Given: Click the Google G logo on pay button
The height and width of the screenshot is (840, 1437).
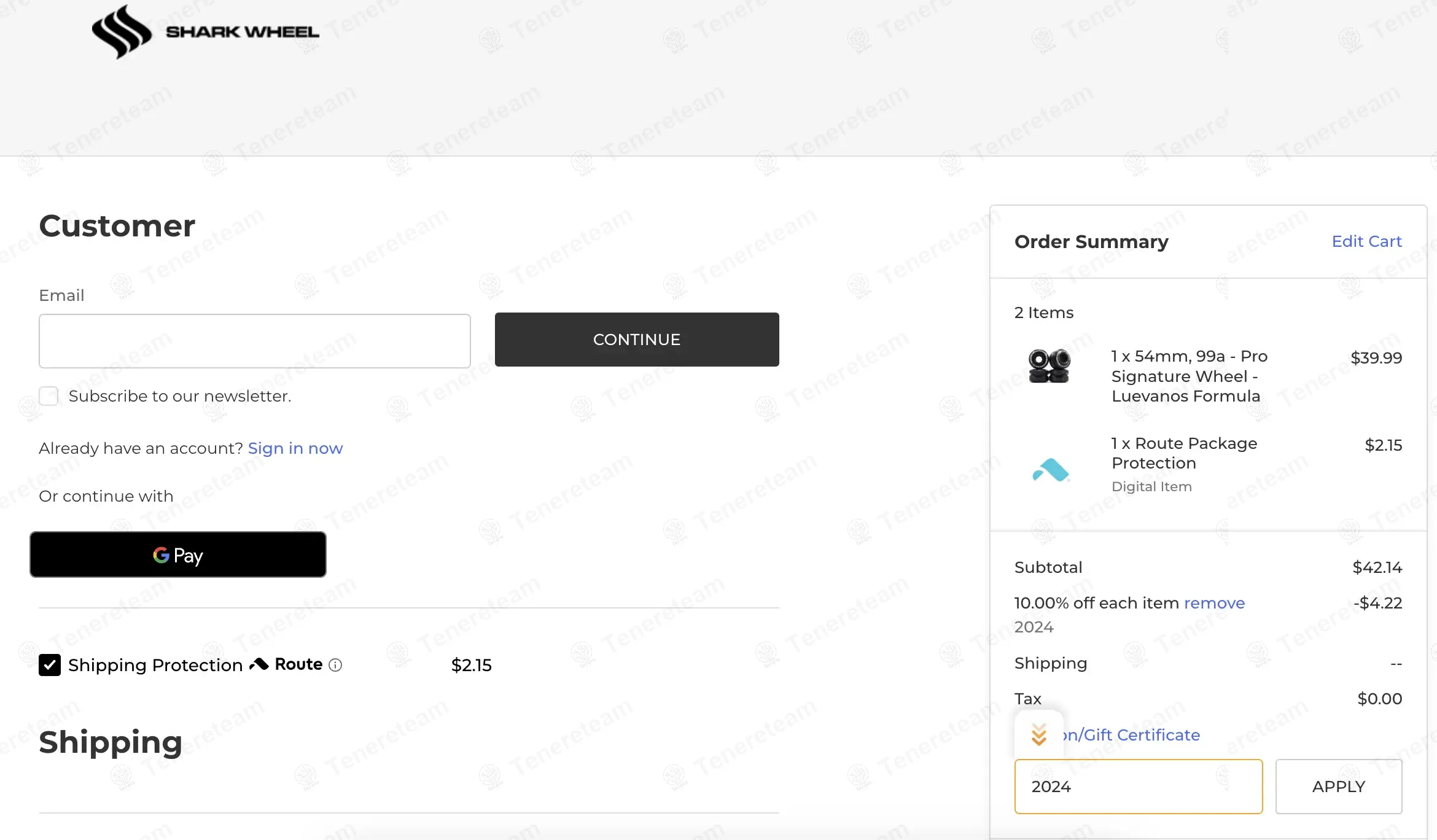Looking at the screenshot, I should 161,555.
